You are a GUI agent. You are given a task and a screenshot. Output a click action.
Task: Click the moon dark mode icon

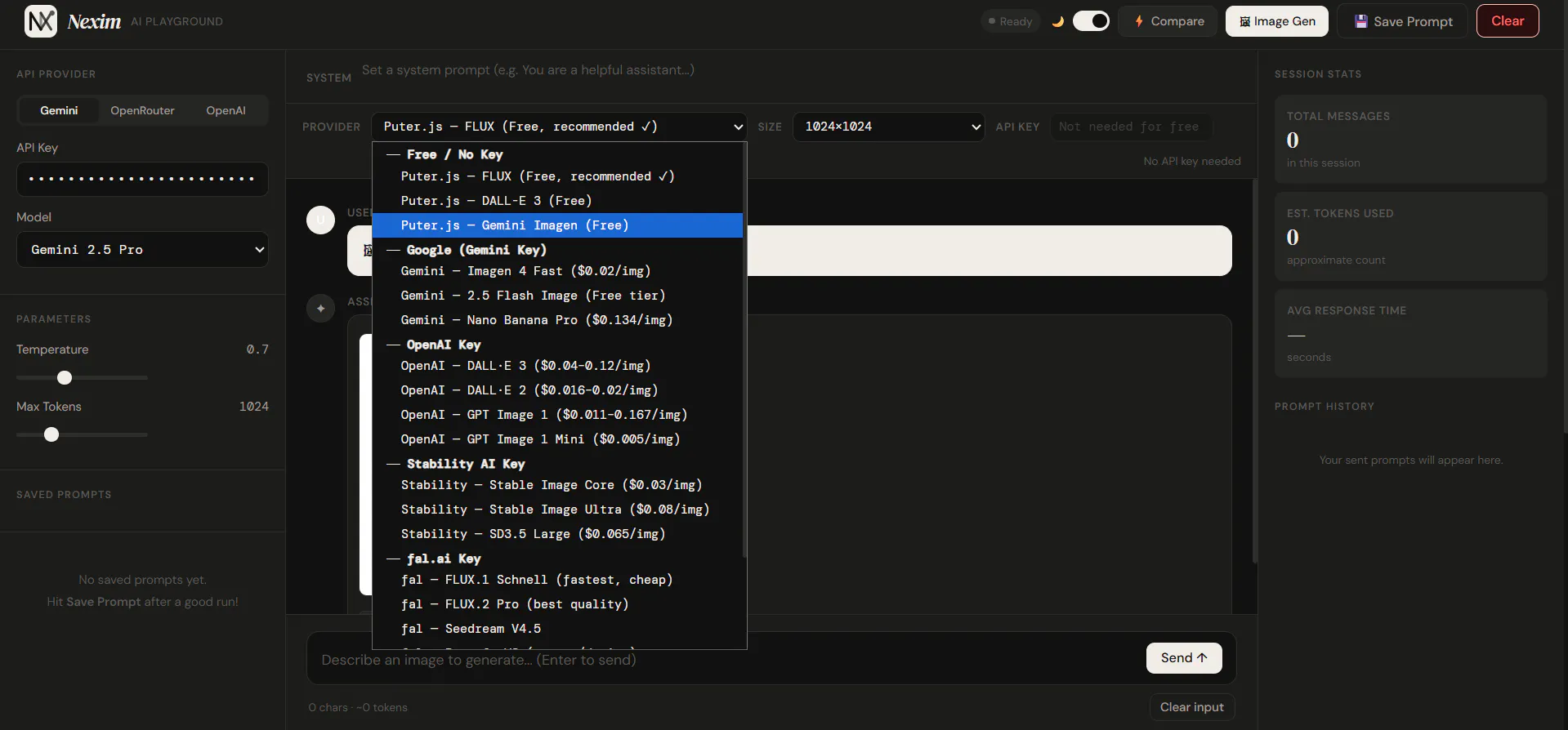coord(1057,21)
